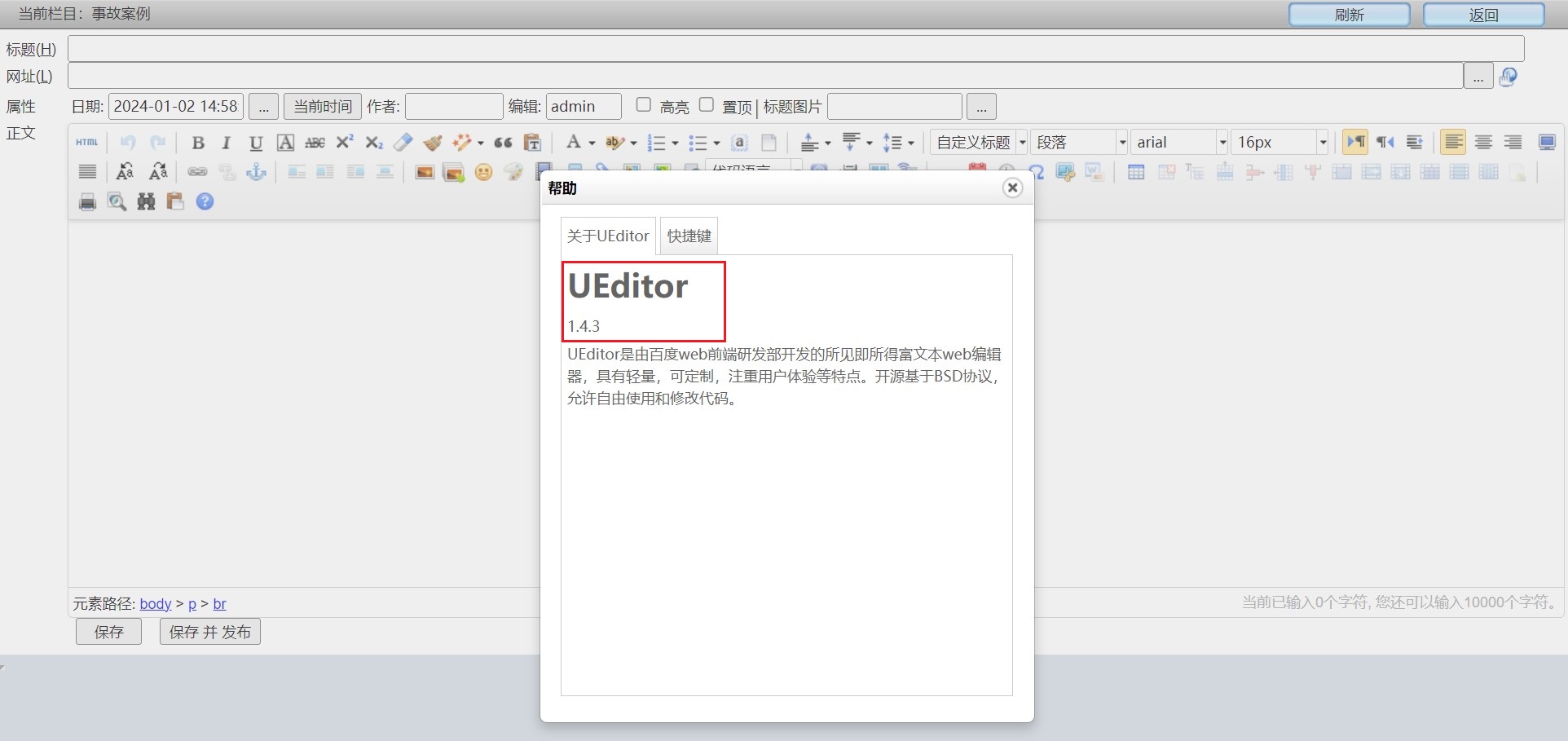The height and width of the screenshot is (741, 1568).
Task: Click the 标题图片 browse ellipsis button
Action: [x=981, y=107]
